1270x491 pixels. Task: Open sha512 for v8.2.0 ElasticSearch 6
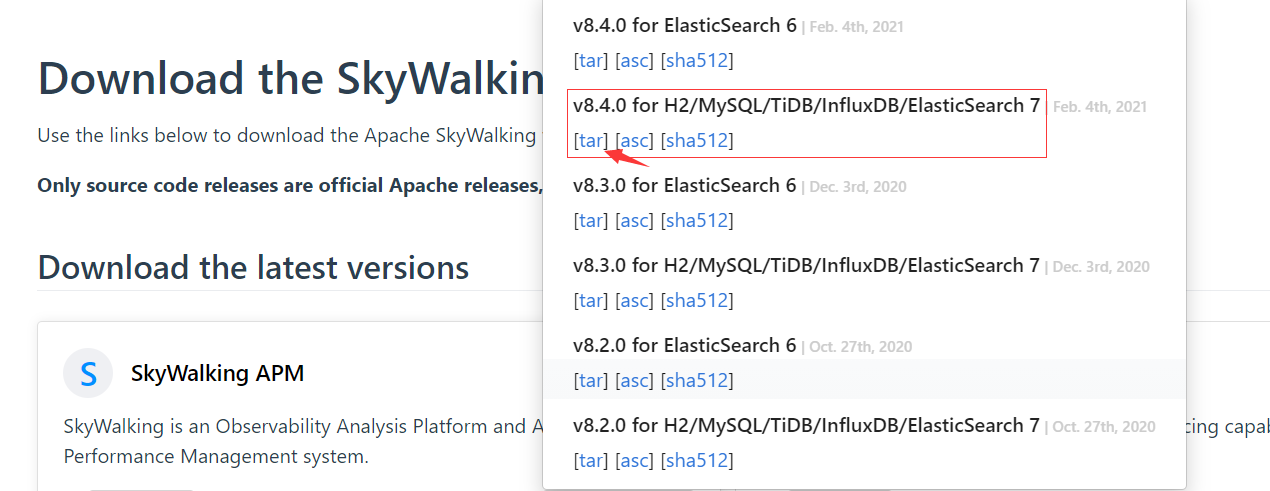click(x=697, y=380)
